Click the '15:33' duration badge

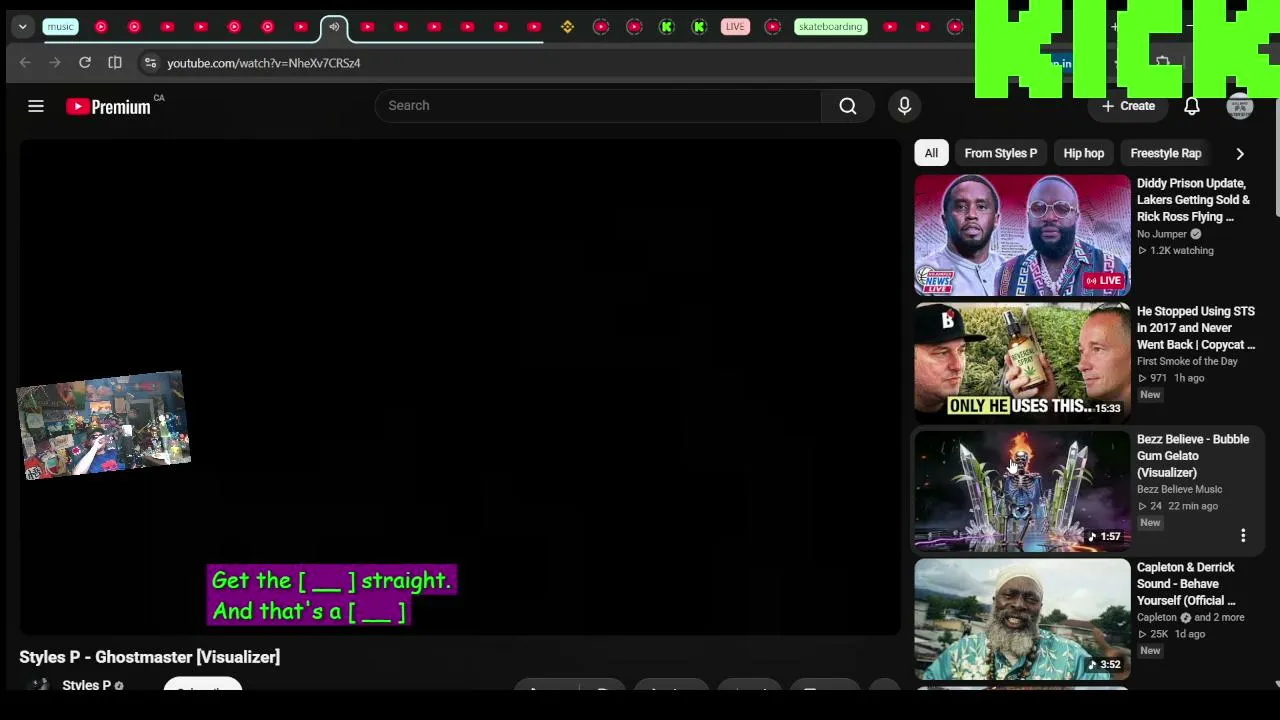(1107, 408)
